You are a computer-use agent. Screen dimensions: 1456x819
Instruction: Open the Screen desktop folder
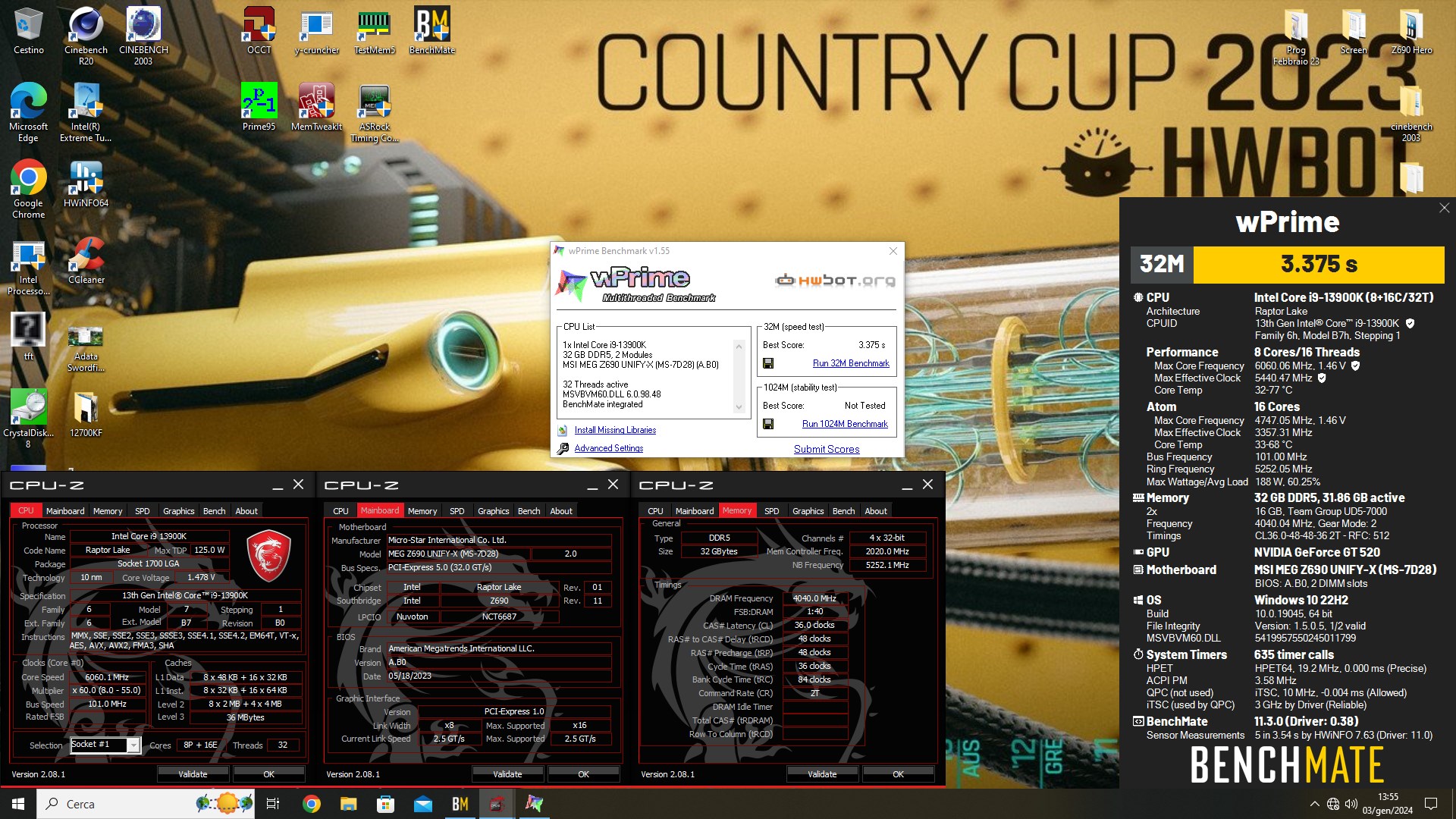tap(1354, 30)
